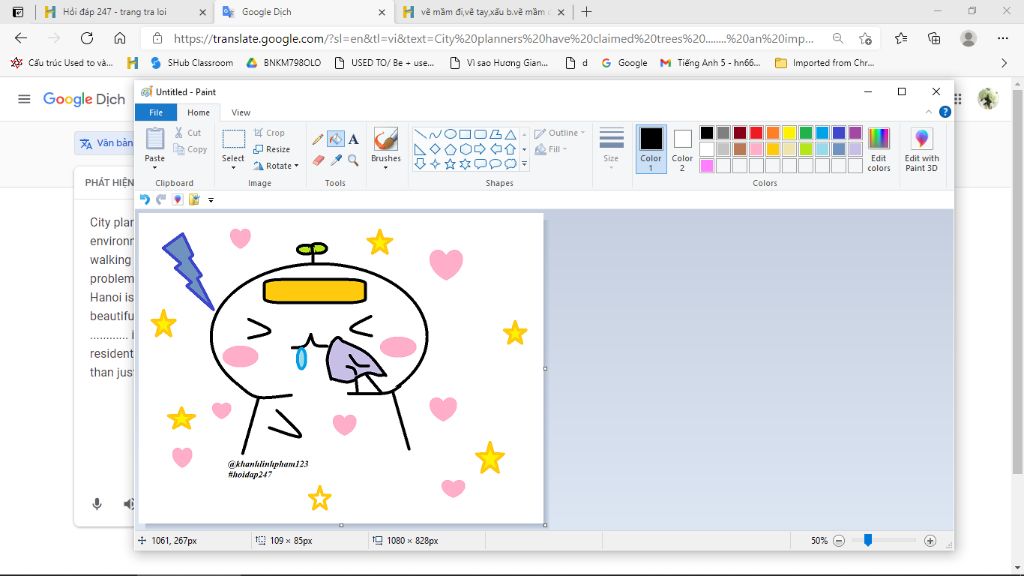1024x576 pixels.
Task: Undo the last Paint action
Action: coord(144,200)
